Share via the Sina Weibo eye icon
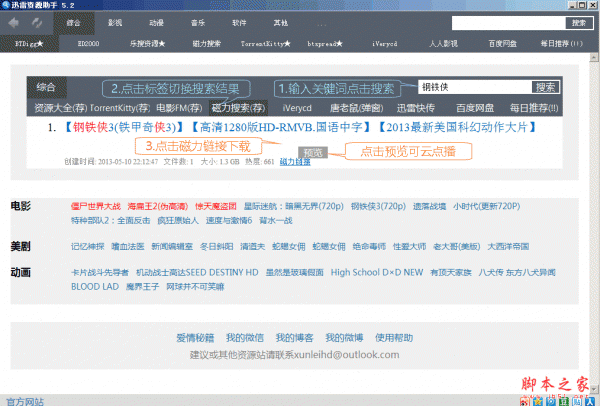600x406 pixels. (525, 402)
